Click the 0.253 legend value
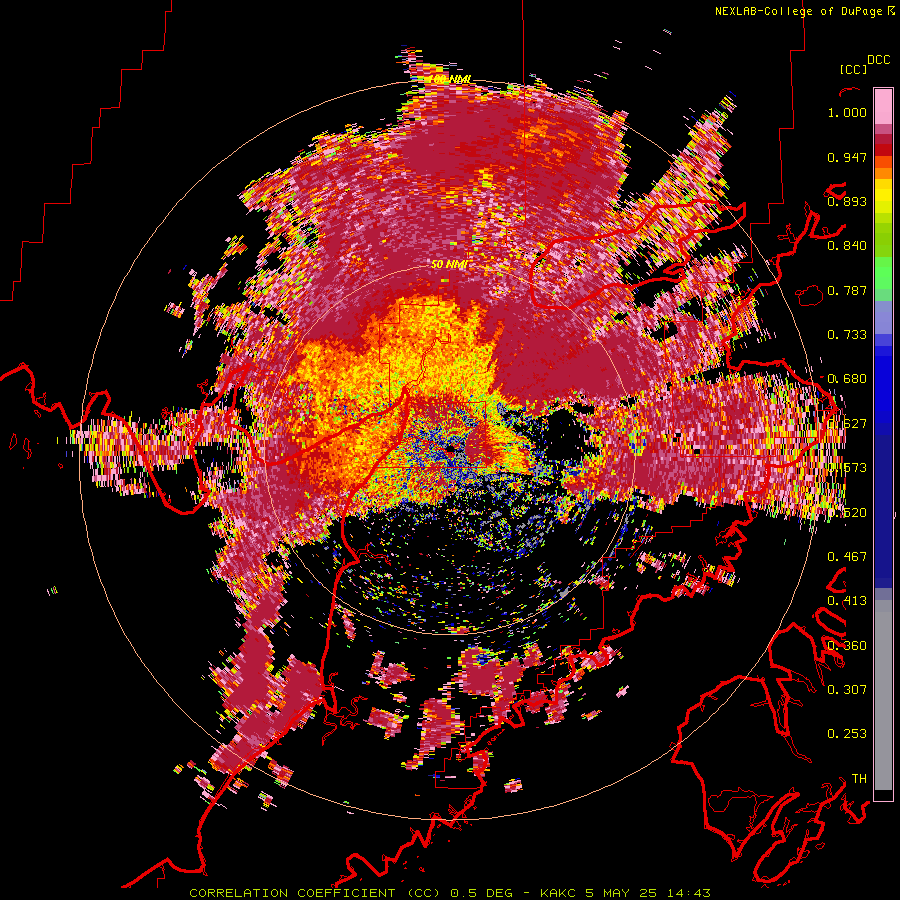 [847, 734]
